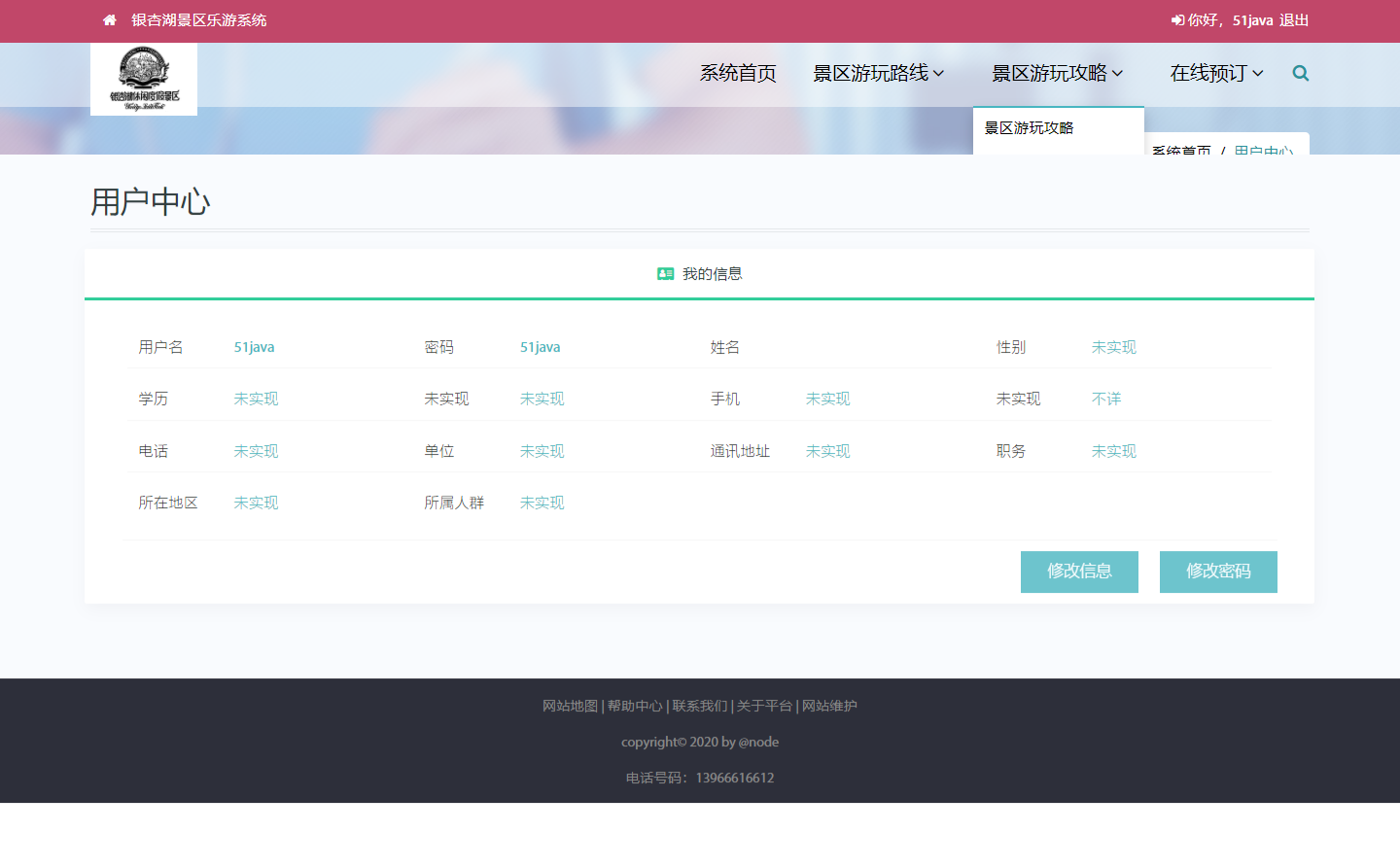Click the search magnifier icon
This screenshot has width=1400, height=867.
[x=1300, y=73]
